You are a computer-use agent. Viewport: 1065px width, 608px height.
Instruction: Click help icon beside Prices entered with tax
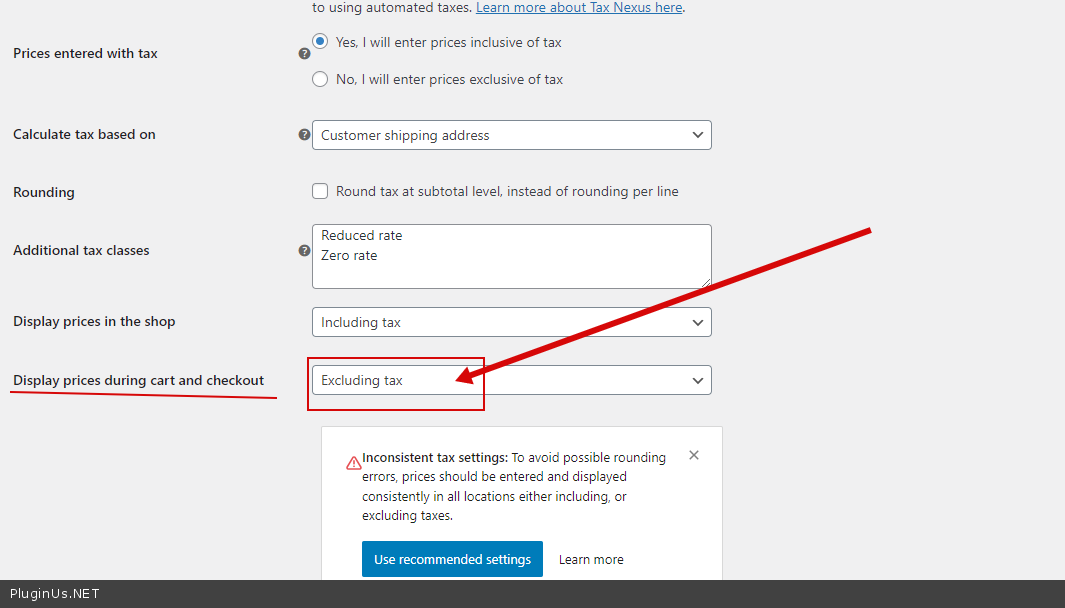pyautogui.click(x=304, y=54)
